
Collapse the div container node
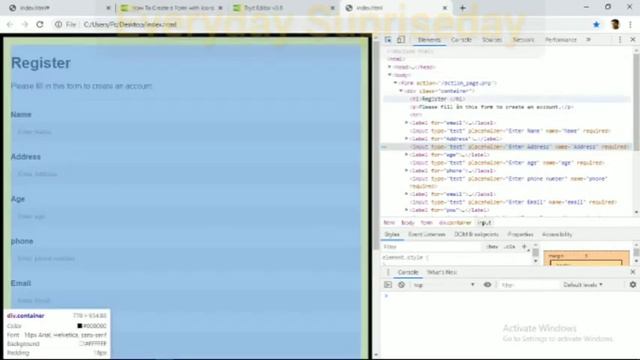[401, 91]
